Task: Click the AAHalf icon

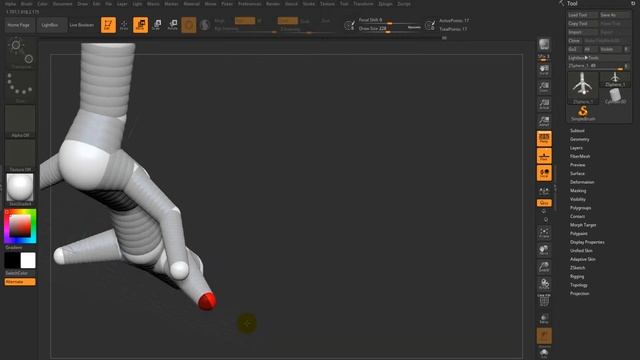Action: [544, 121]
